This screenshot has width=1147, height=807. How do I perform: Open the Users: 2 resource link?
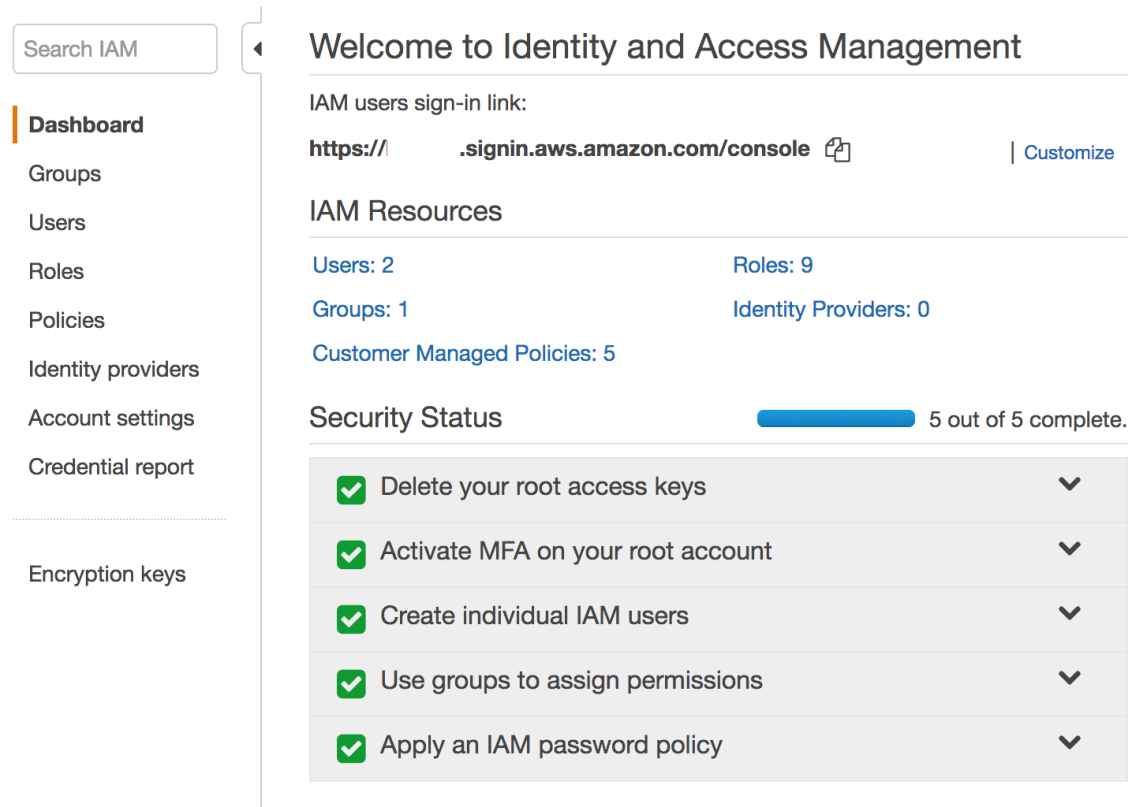353,265
